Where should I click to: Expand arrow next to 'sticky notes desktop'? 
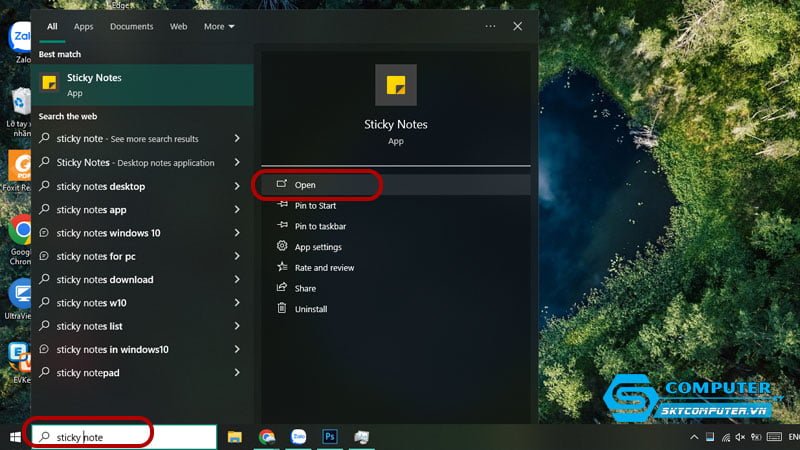click(x=237, y=186)
